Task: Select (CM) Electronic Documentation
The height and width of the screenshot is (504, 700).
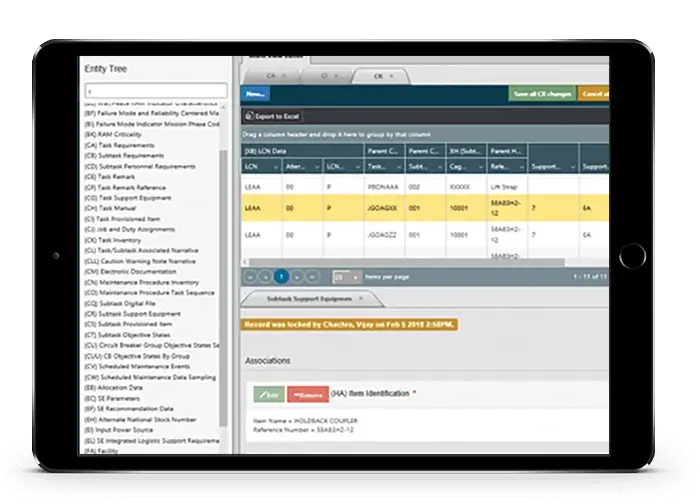Action: click(x=130, y=271)
